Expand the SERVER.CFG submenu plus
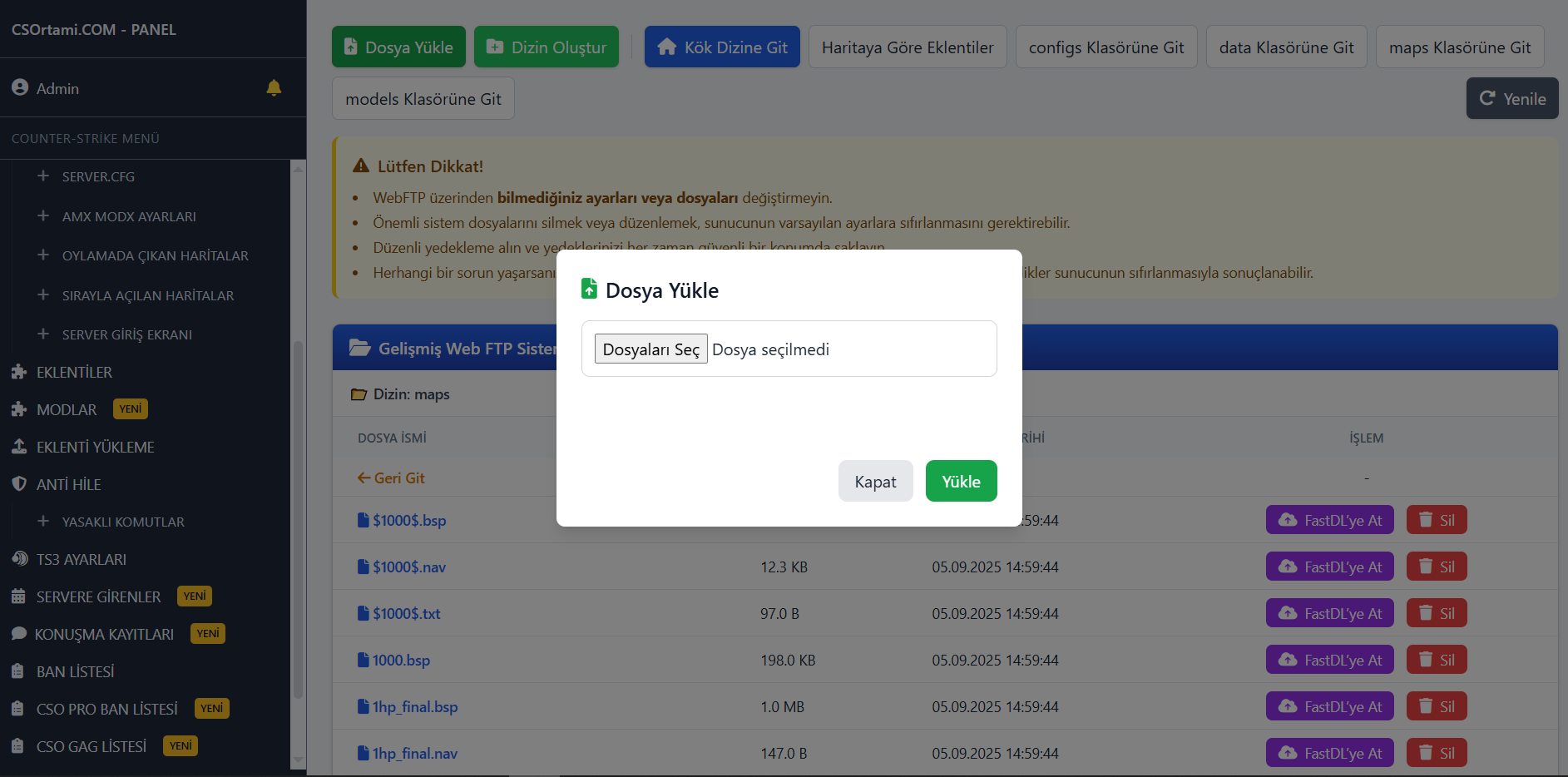1568x777 pixels. [x=43, y=176]
